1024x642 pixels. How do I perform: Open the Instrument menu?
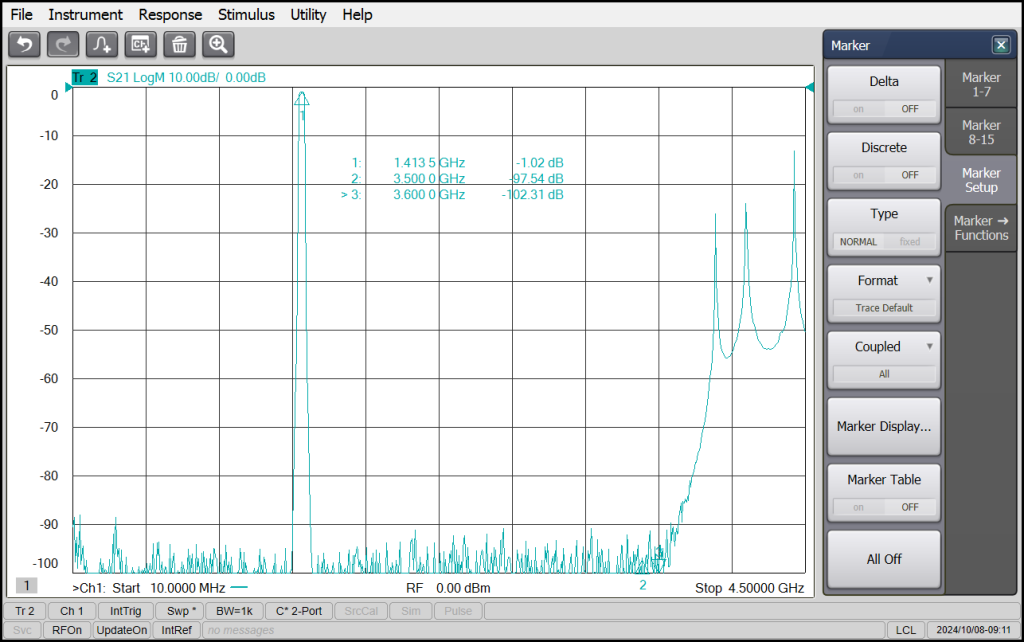point(86,14)
